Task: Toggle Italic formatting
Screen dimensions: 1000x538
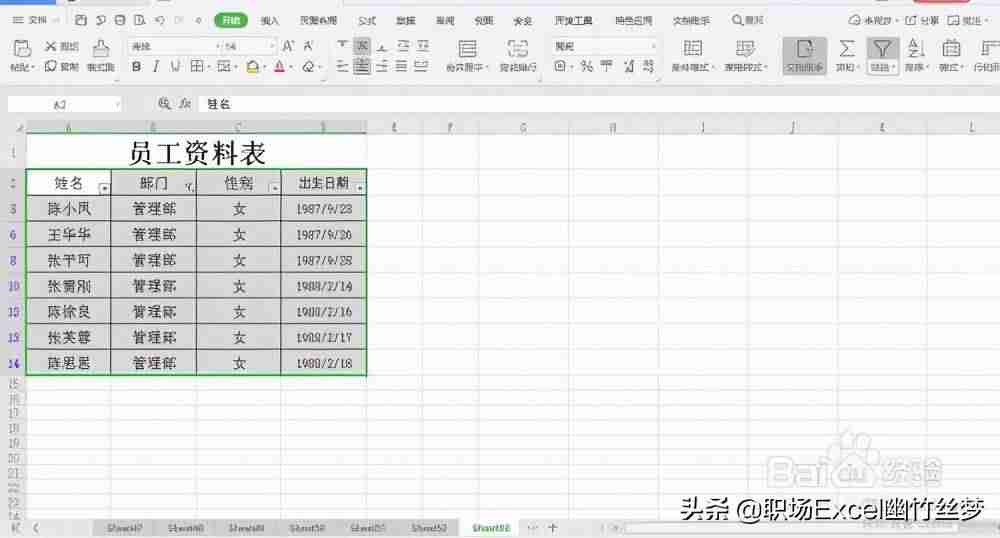Action: [x=156, y=66]
